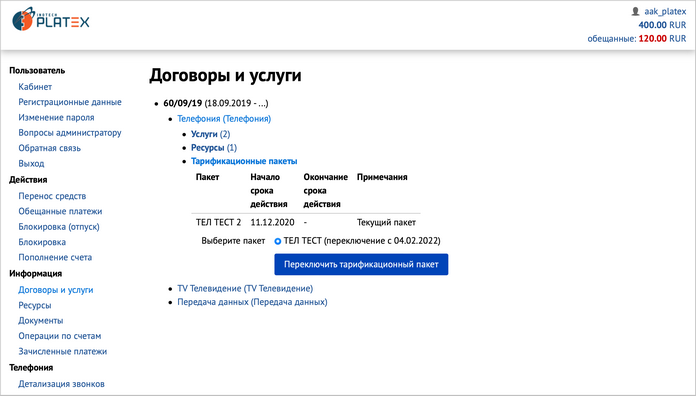Open Договоры и услуги in sidebar
Screen dimensions: 696x396
pos(55,290)
